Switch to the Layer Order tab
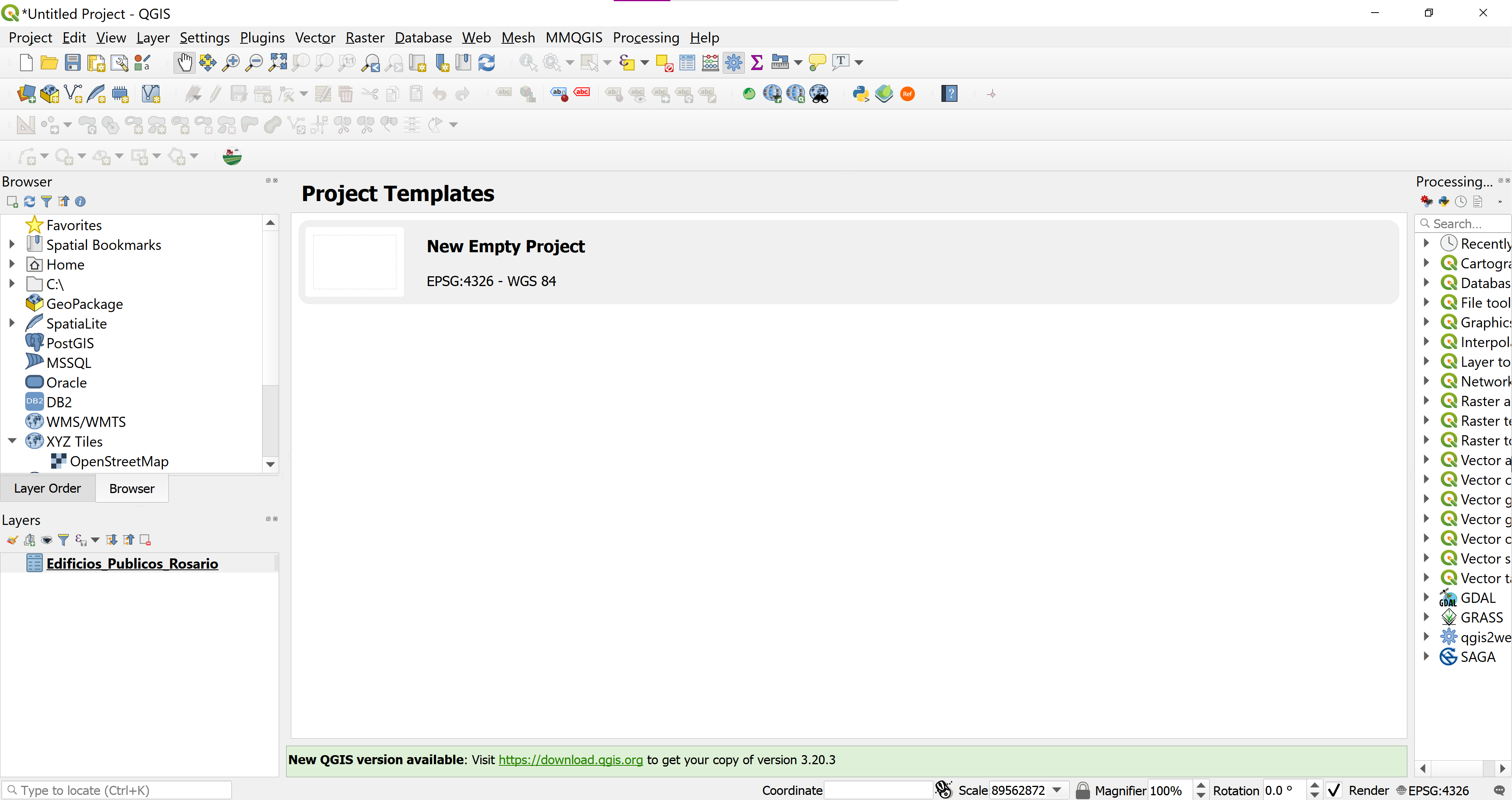1512x800 pixels. coord(48,488)
